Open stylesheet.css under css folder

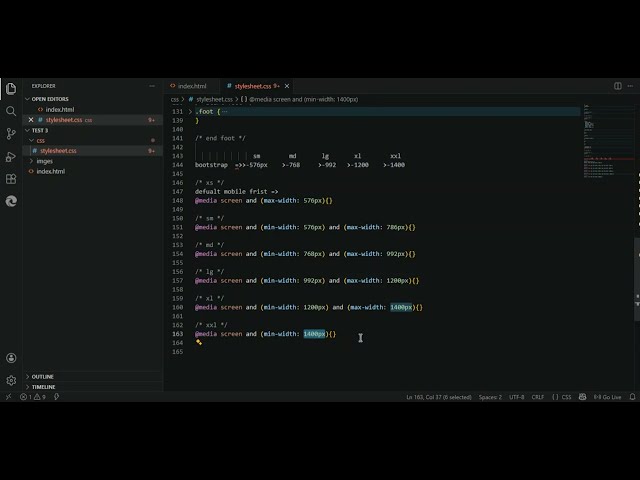click(x=58, y=151)
